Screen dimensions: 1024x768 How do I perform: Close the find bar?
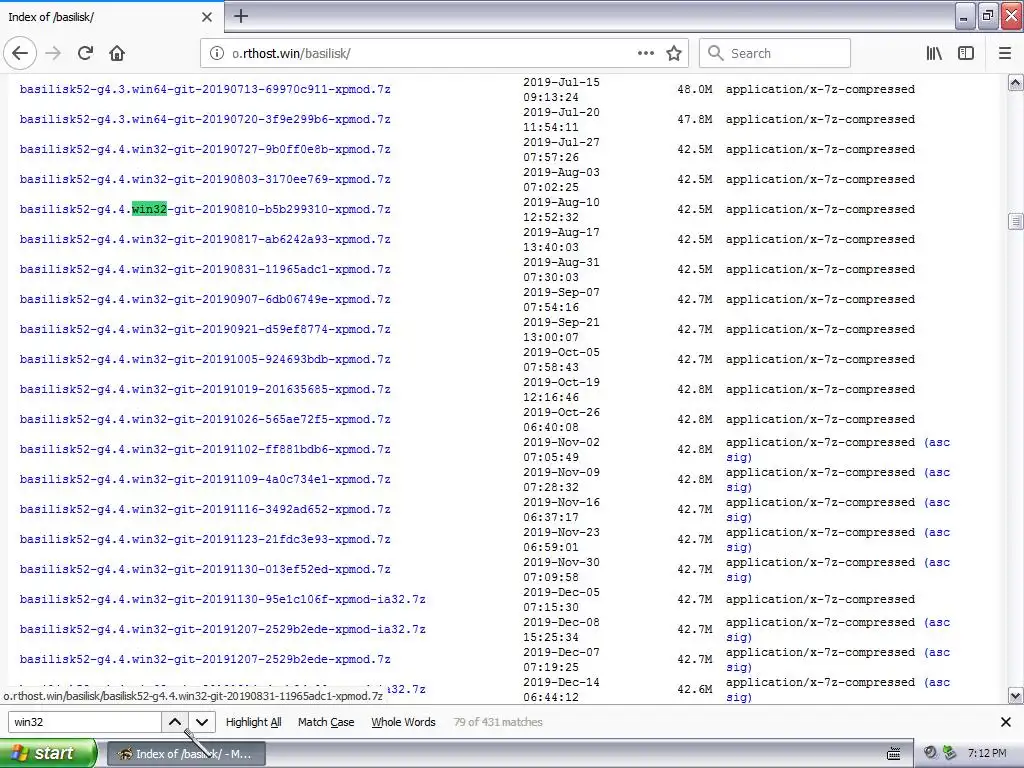1006,722
